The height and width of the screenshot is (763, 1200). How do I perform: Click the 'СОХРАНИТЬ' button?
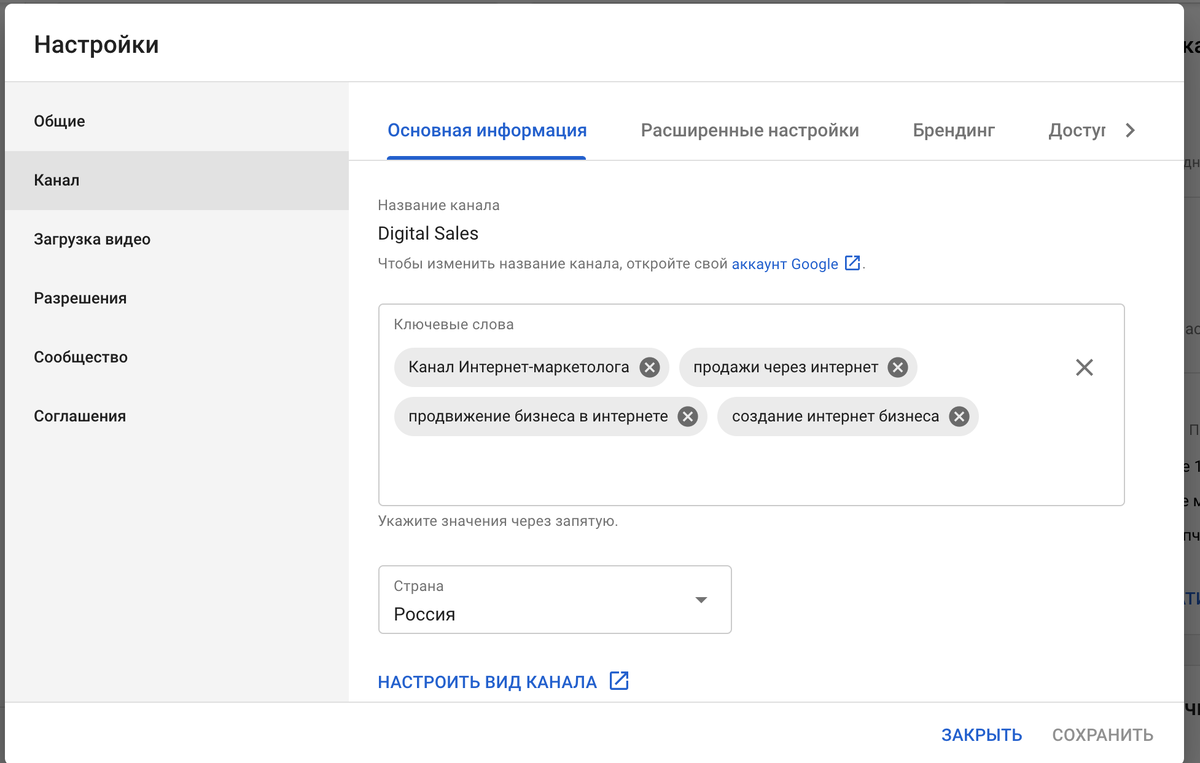point(1102,735)
